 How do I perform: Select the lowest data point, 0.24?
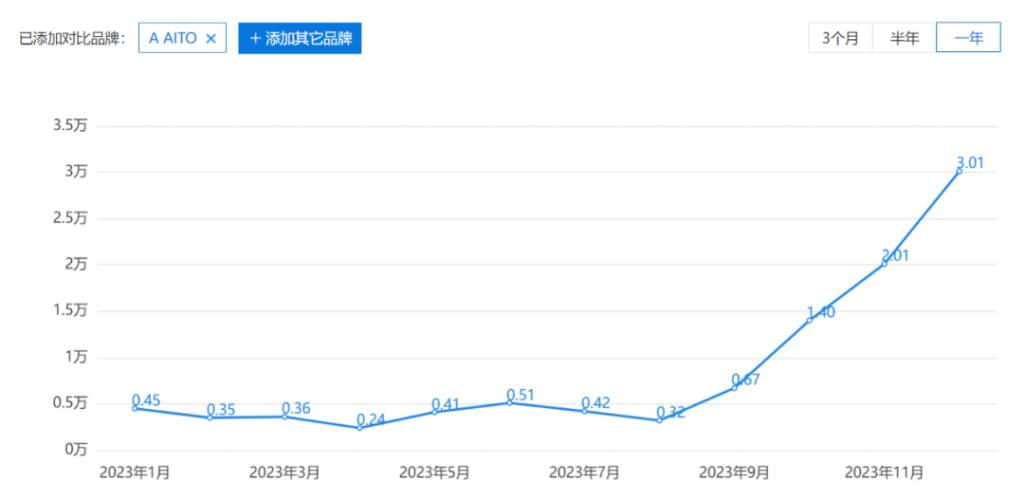pos(360,427)
